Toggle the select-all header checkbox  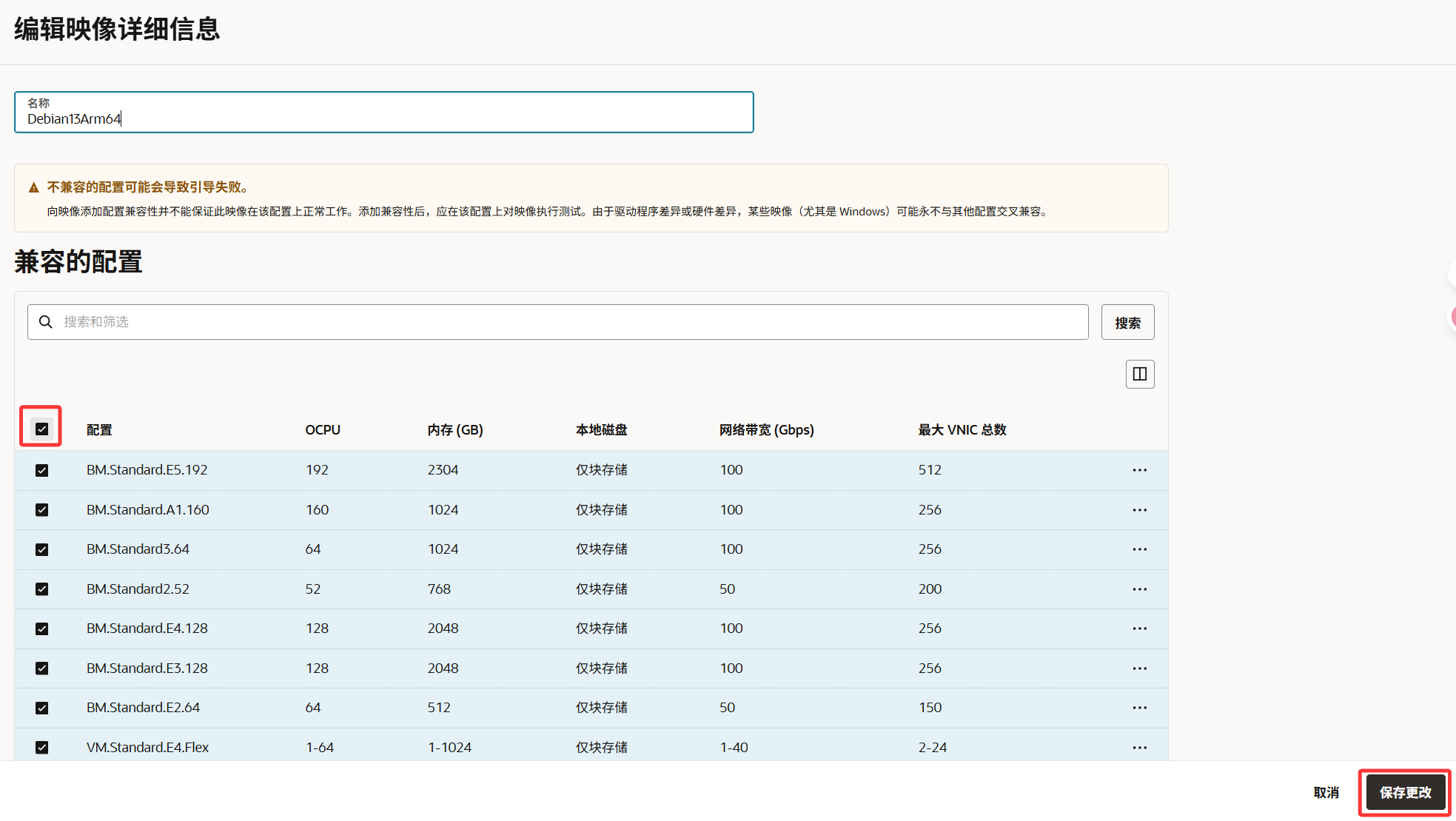point(42,429)
